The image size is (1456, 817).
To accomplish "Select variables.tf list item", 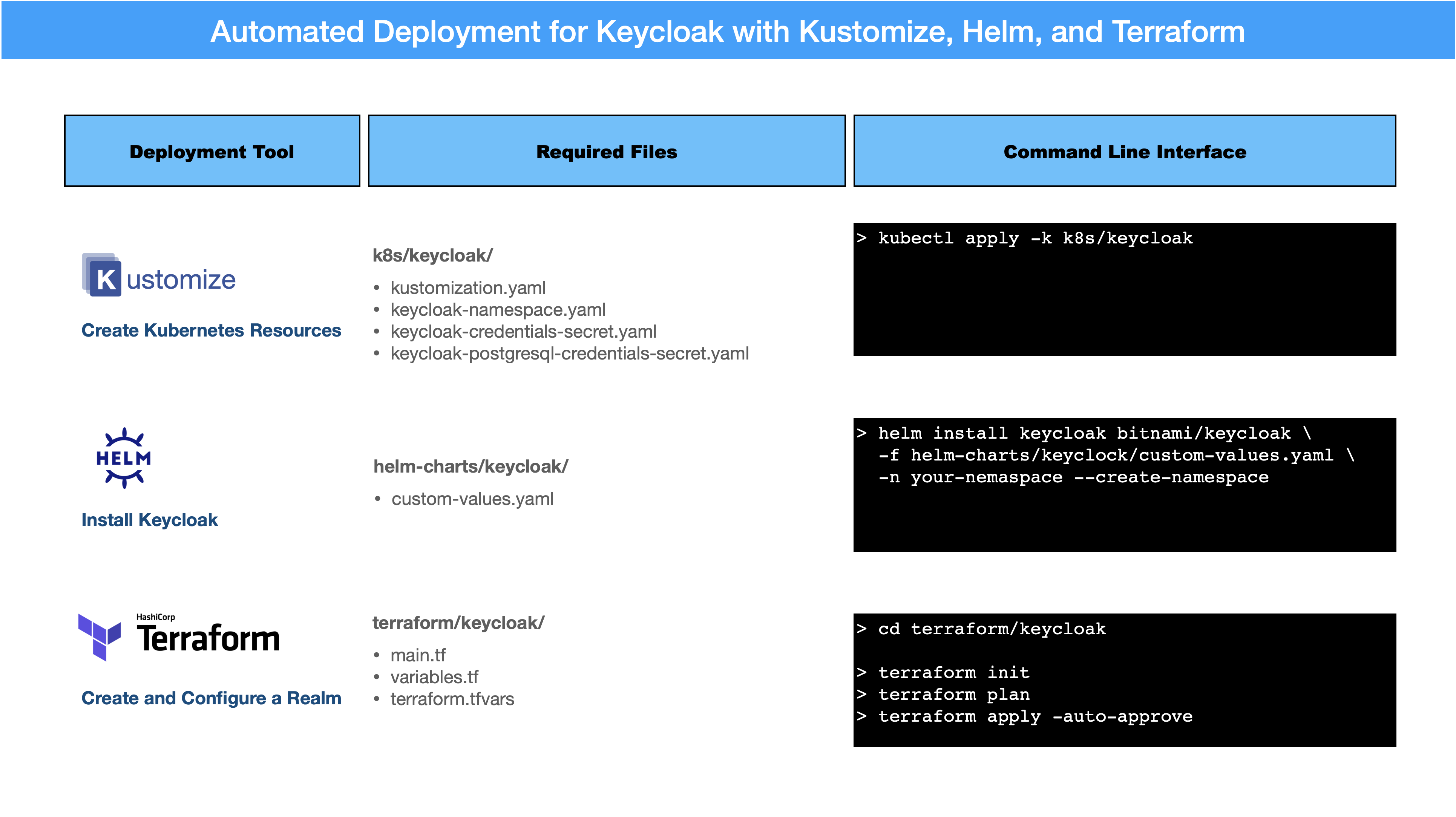I will (434, 677).
